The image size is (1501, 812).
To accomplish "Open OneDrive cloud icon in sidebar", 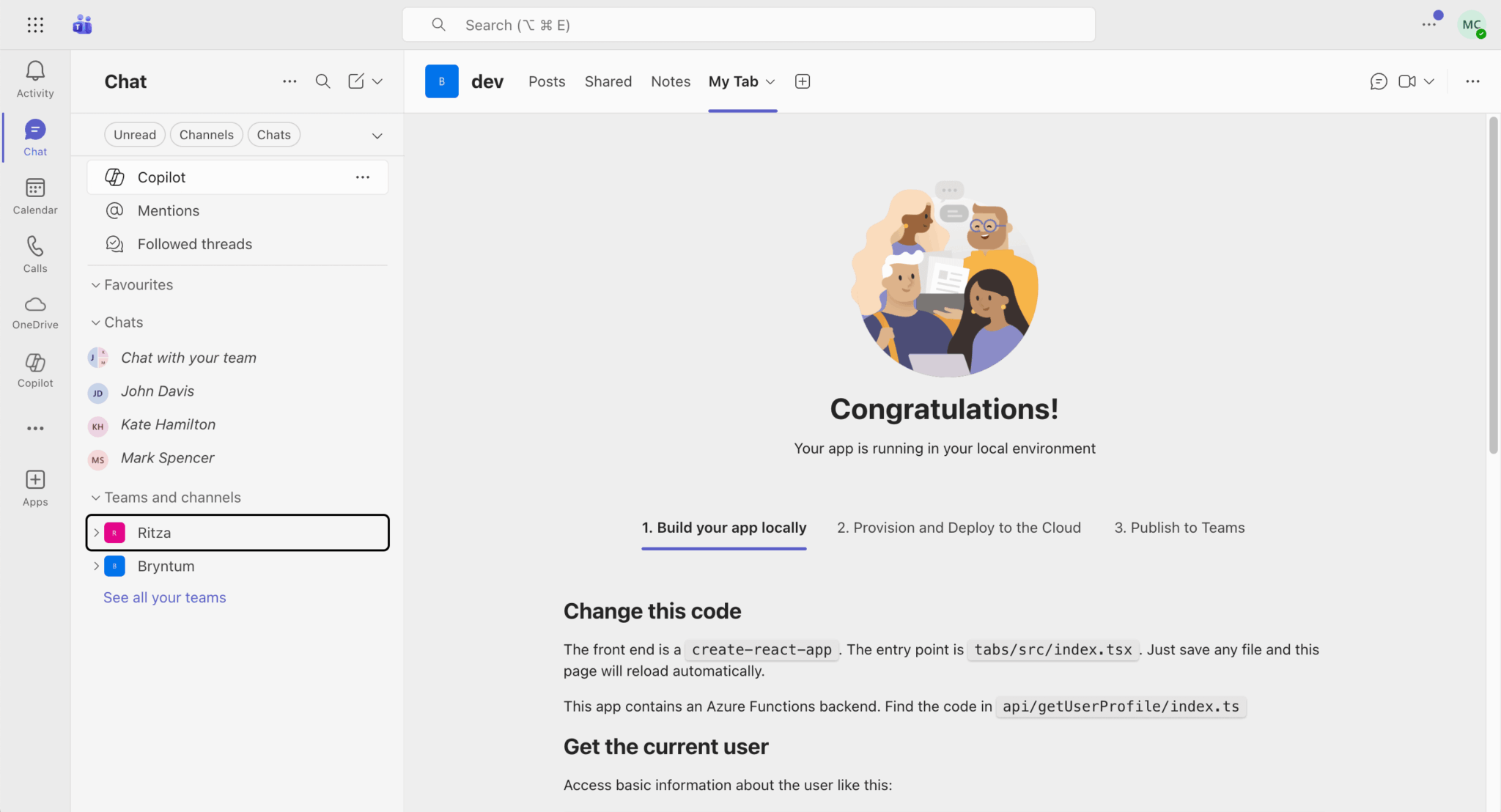I will click(x=35, y=305).
